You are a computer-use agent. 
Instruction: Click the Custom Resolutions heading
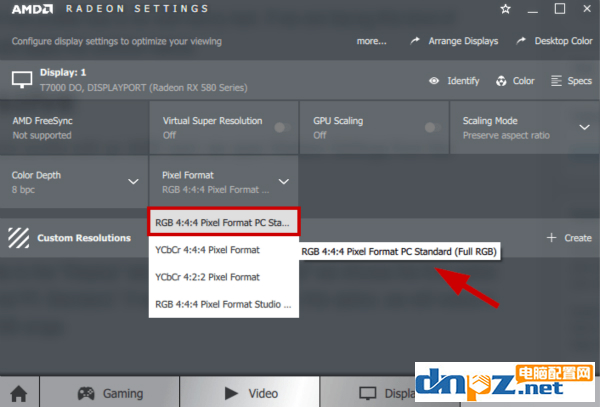click(84, 238)
